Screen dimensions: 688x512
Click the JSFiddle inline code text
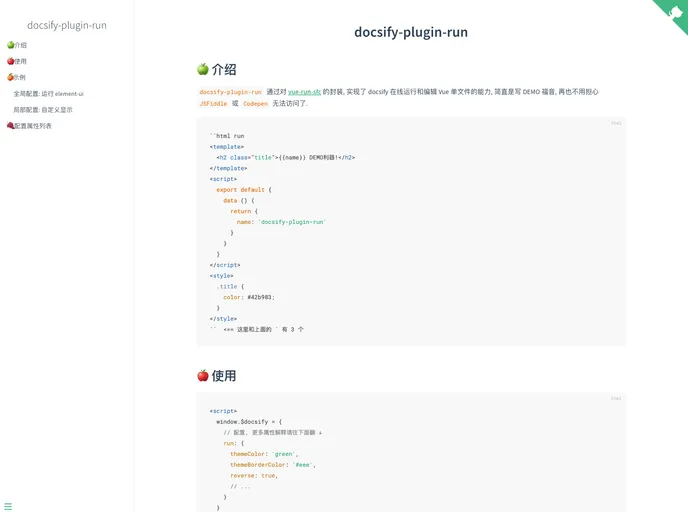click(x=213, y=104)
